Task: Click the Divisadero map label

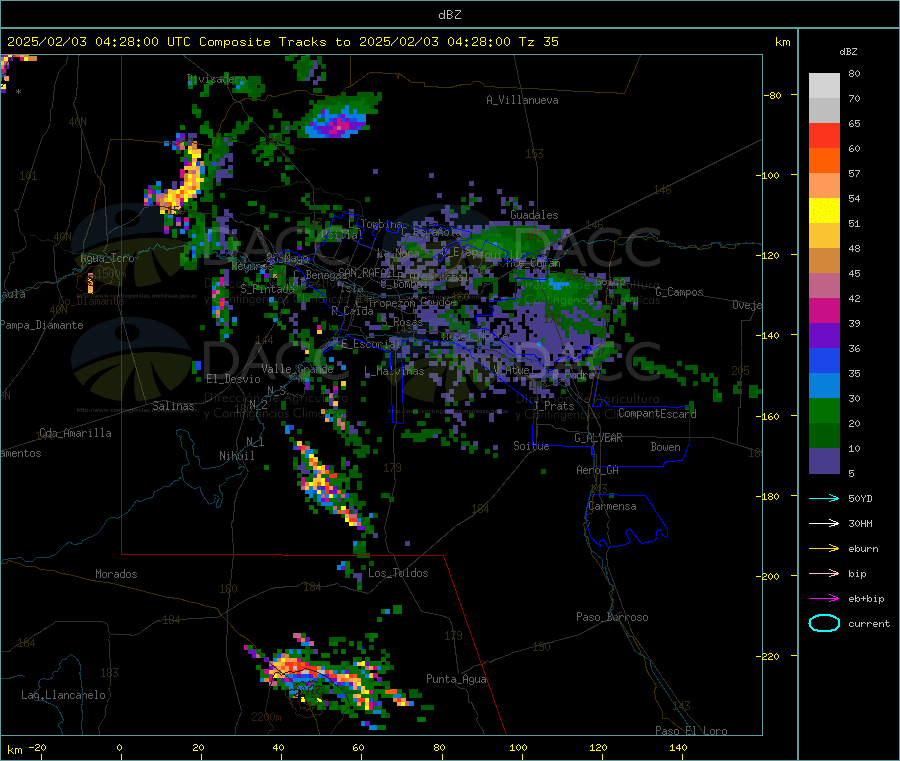Action: click(x=216, y=79)
